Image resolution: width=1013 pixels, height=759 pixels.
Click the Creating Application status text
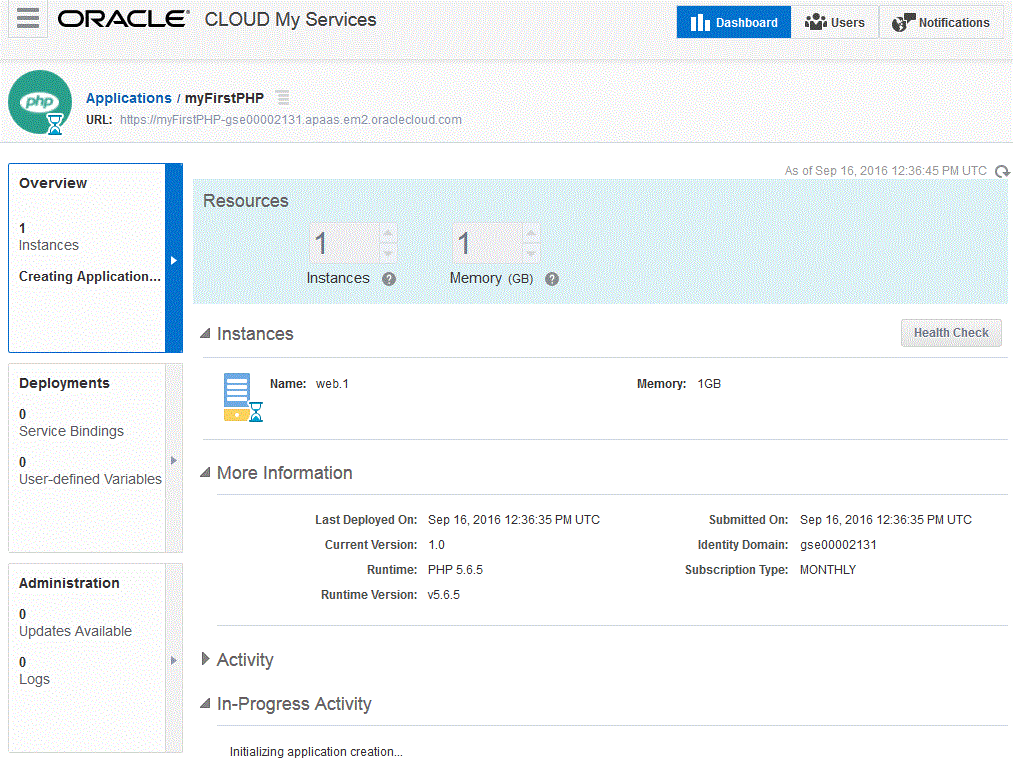tap(90, 276)
